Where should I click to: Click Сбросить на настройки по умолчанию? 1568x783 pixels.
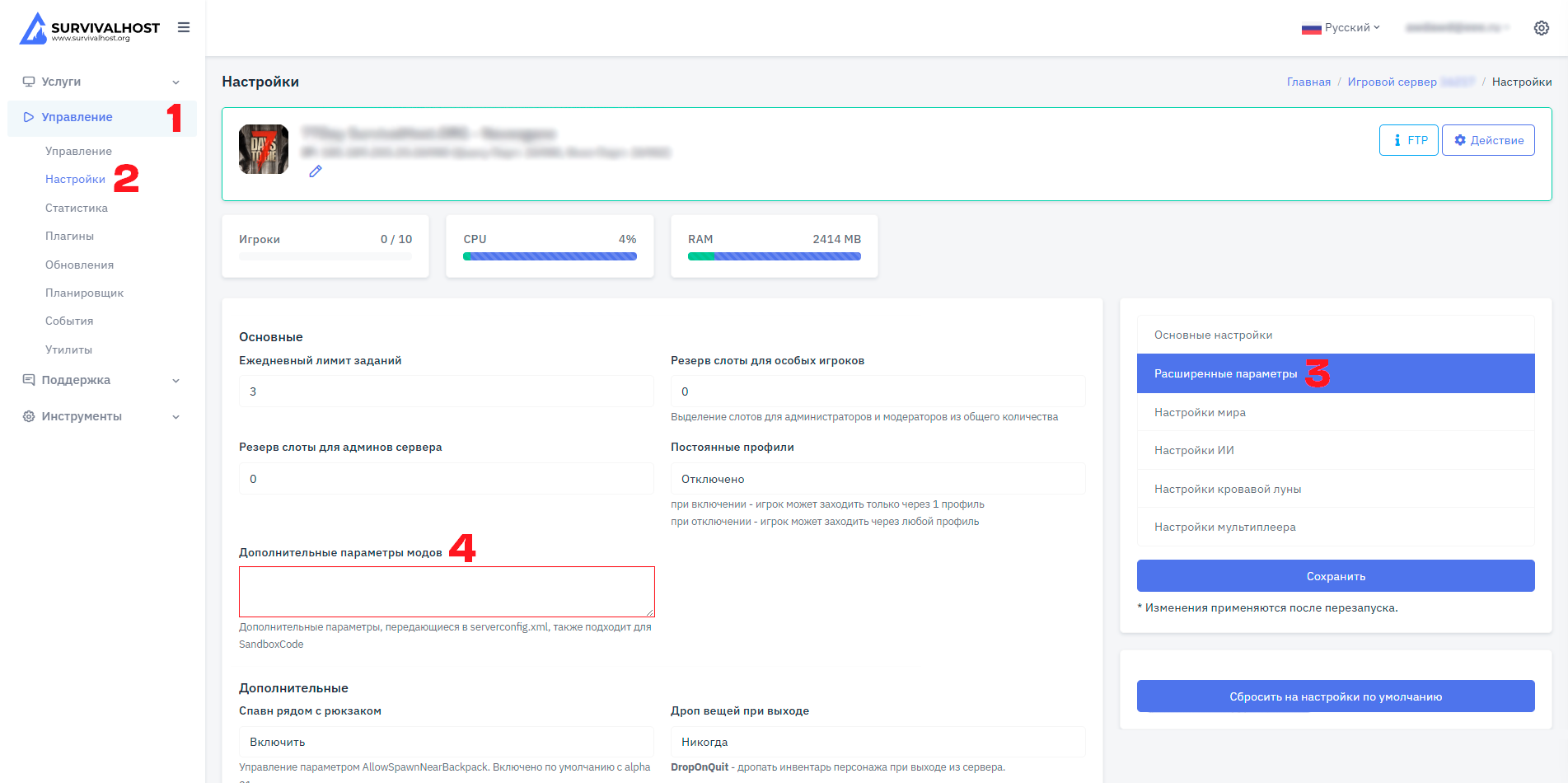point(1336,696)
